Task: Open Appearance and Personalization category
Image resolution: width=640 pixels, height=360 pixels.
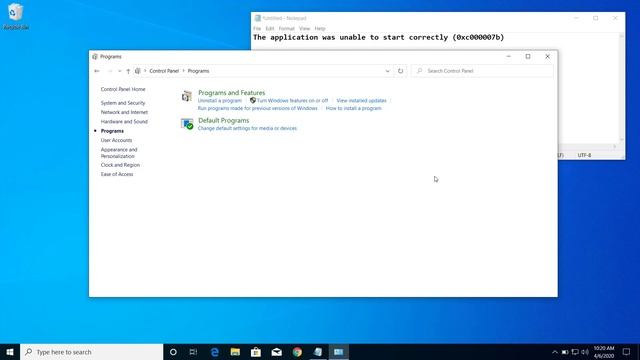Action: pos(119,153)
